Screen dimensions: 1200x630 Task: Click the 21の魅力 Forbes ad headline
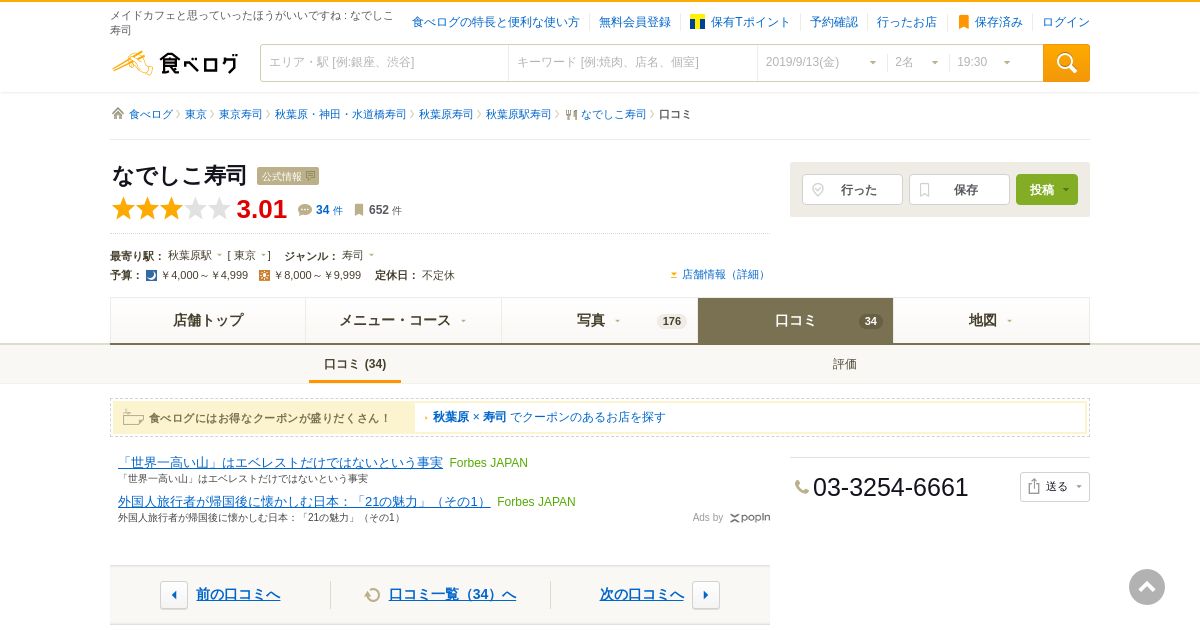coord(304,502)
